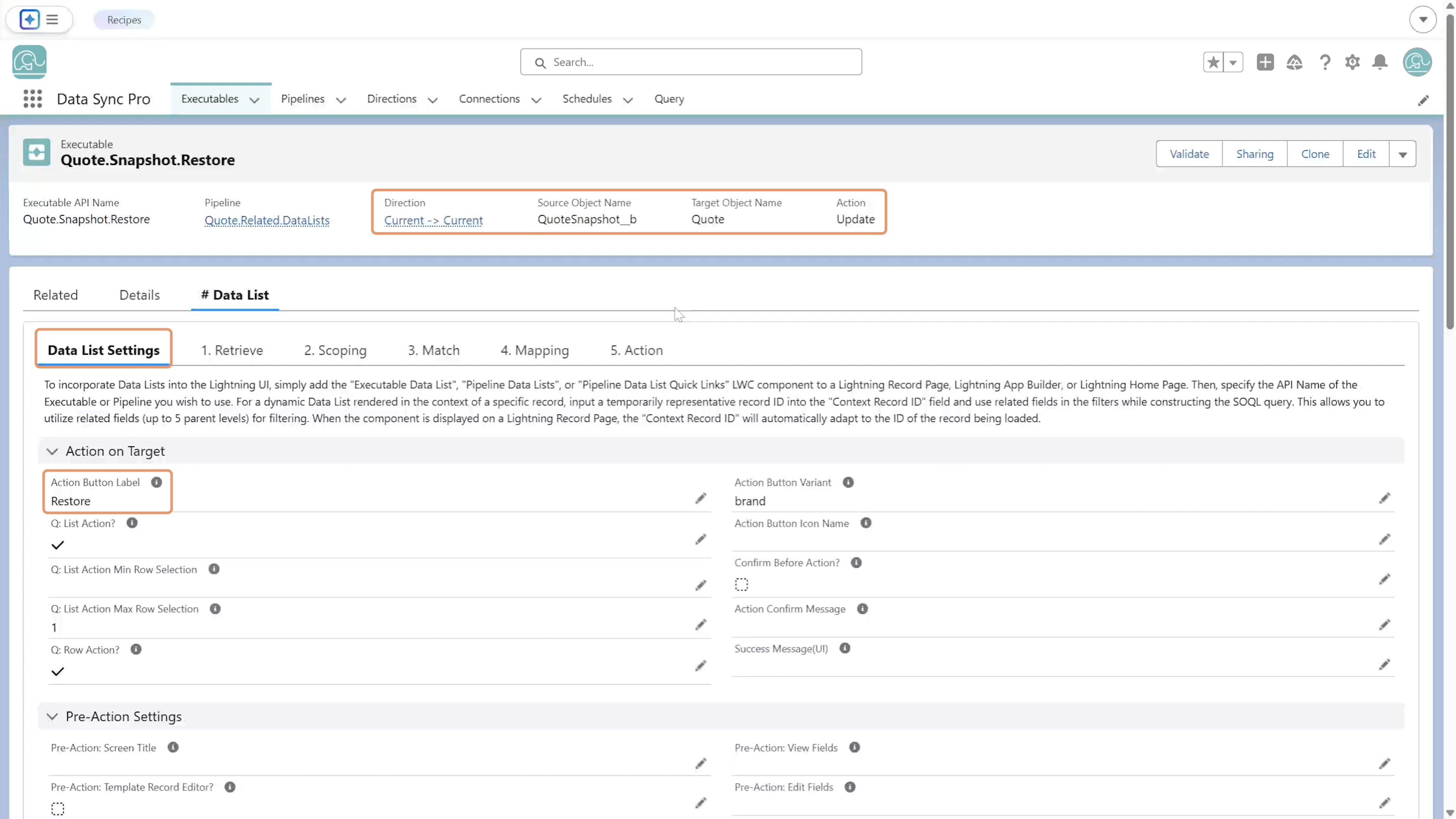Toggle Pre-Action: Template Record Editor? checkbox
Image resolution: width=1456 pixels, height=819 pixels.
click(58, 809)
